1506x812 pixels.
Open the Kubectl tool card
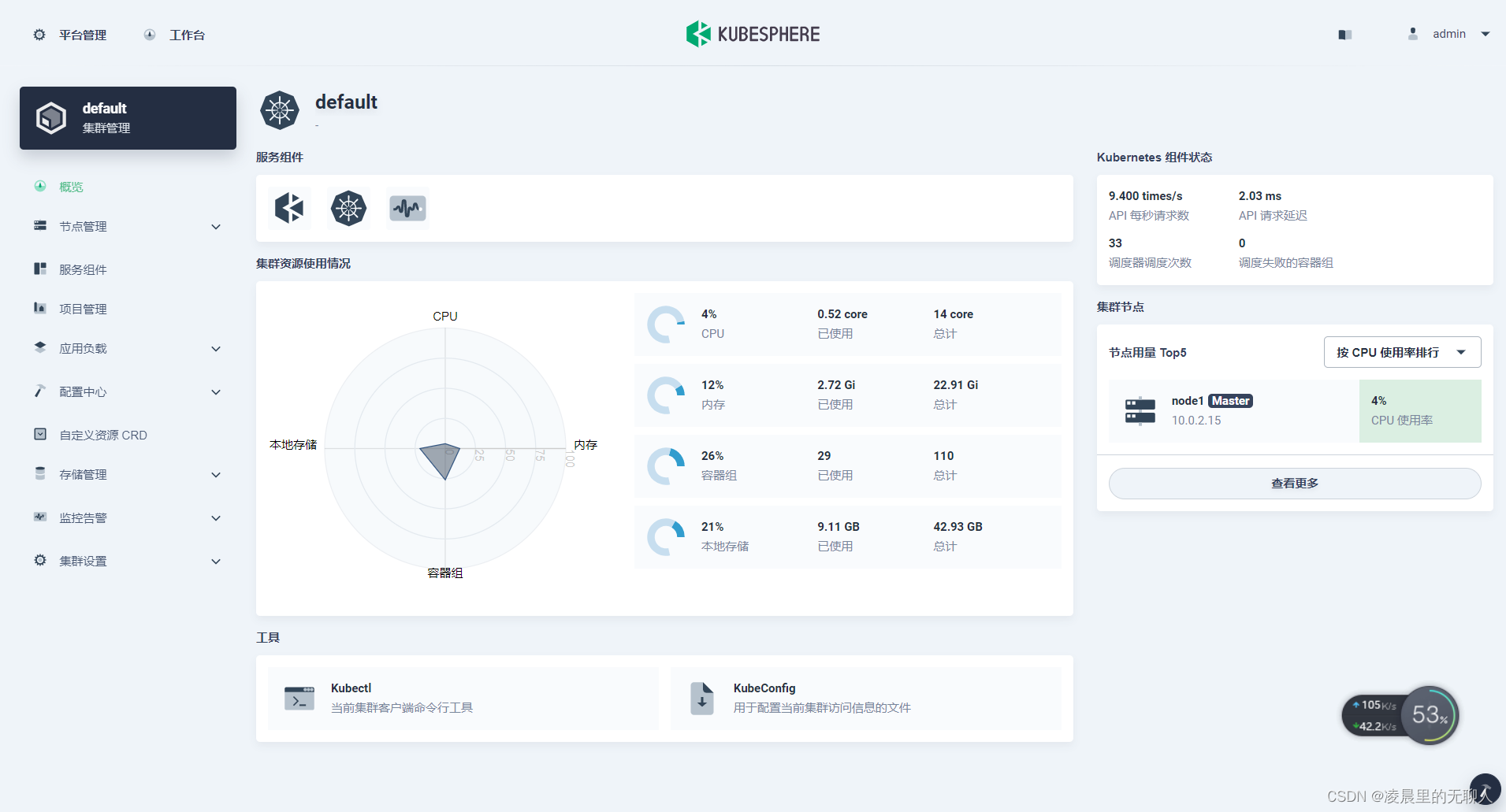(463, 699)
